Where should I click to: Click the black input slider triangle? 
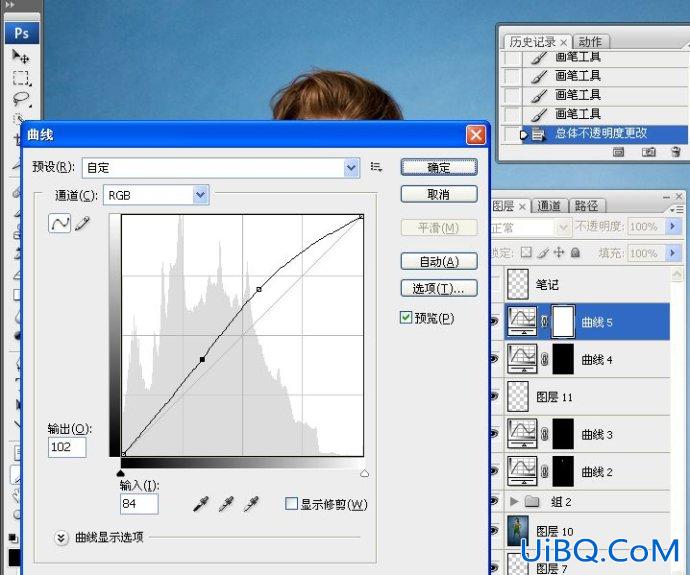pyautogui.click(x=121, y=473)
